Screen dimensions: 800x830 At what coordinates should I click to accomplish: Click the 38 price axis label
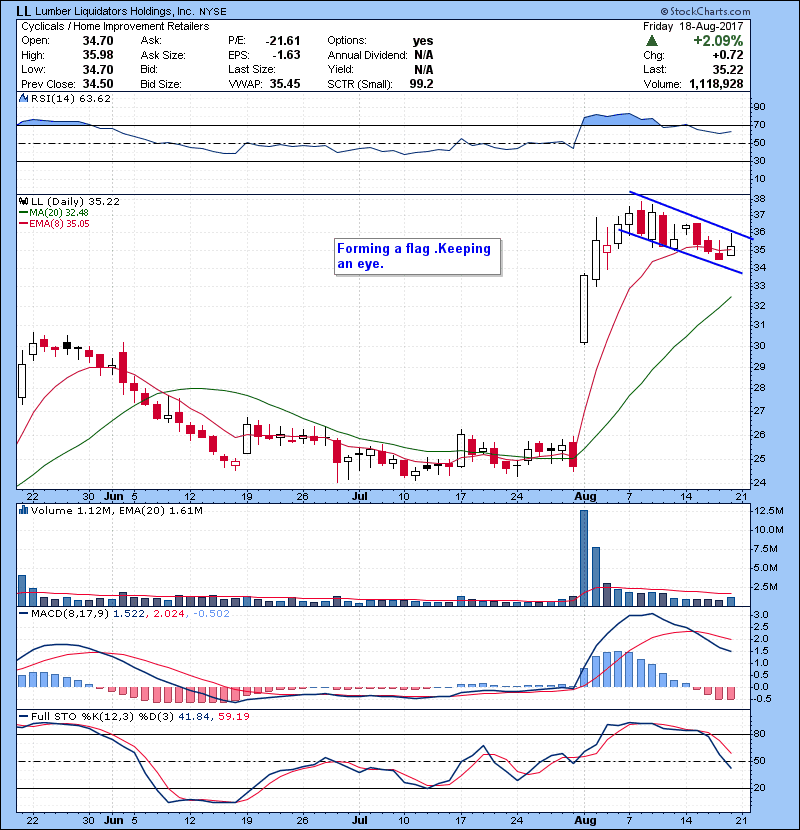pyautogui.click(x=759, y=199)
